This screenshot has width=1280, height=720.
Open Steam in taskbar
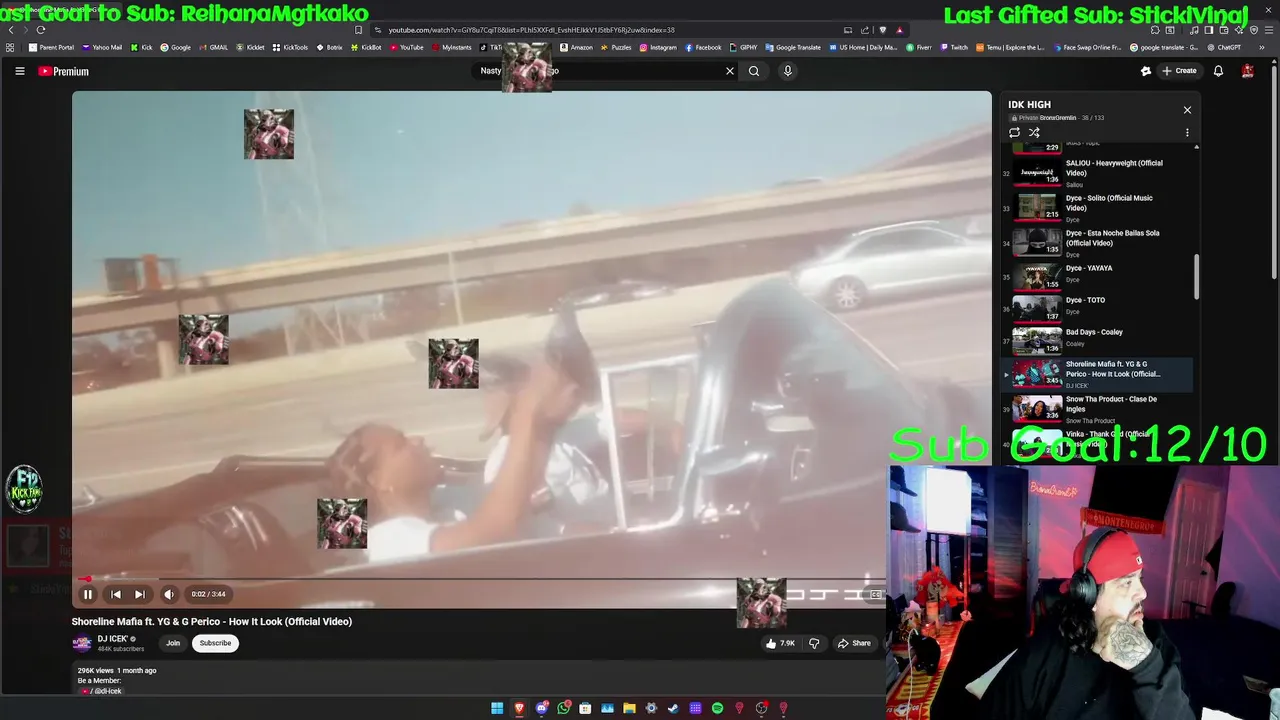click(673, 708)
